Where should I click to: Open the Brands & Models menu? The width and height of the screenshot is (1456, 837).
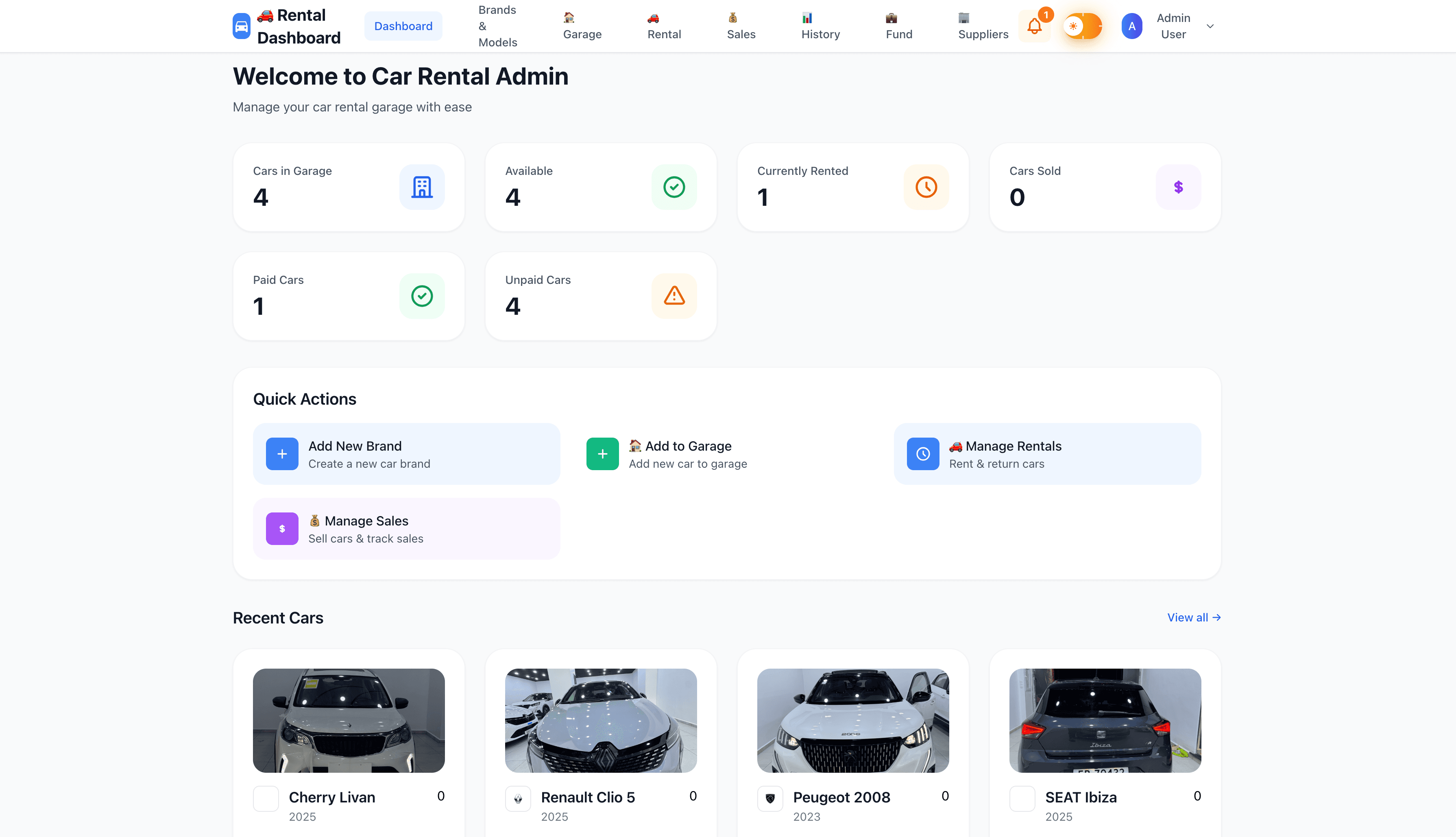pyautogui.click(x=498, y=26)
